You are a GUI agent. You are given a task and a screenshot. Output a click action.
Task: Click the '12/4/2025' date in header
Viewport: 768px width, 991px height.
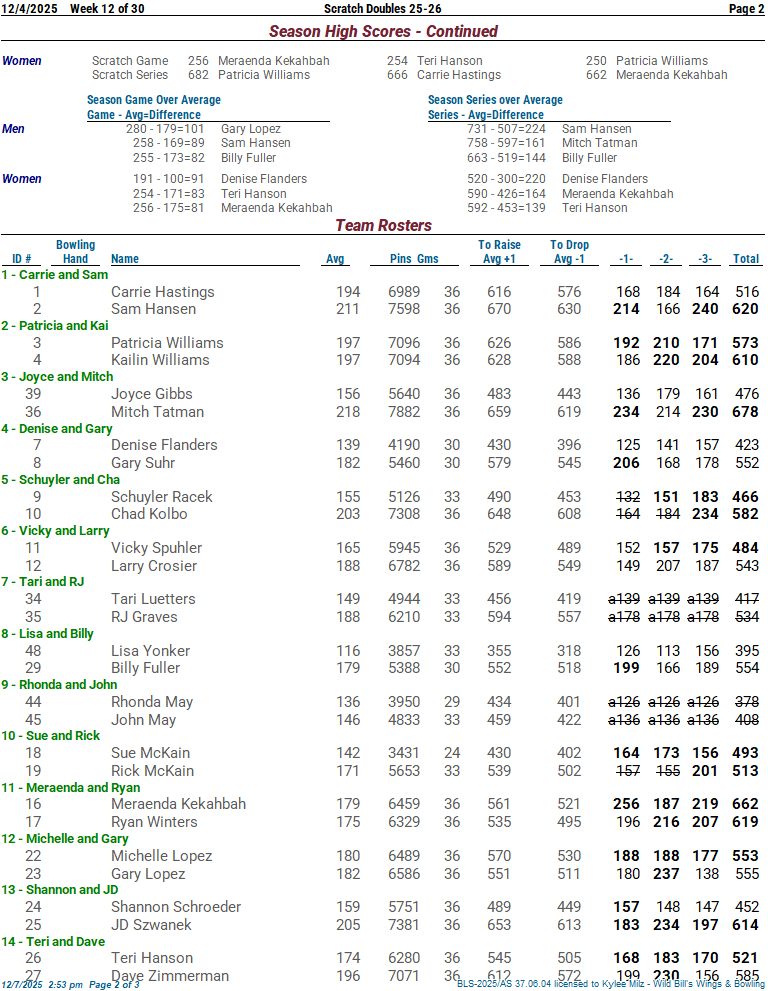29,8
